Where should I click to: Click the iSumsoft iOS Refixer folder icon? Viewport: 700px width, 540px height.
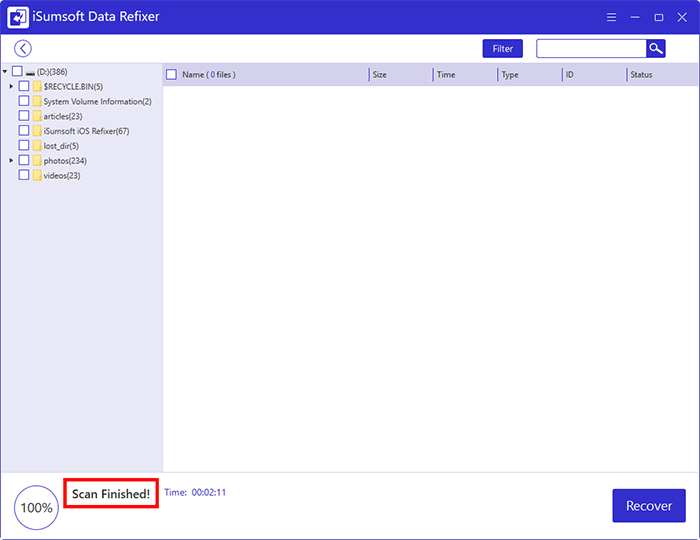pos(37,131)
